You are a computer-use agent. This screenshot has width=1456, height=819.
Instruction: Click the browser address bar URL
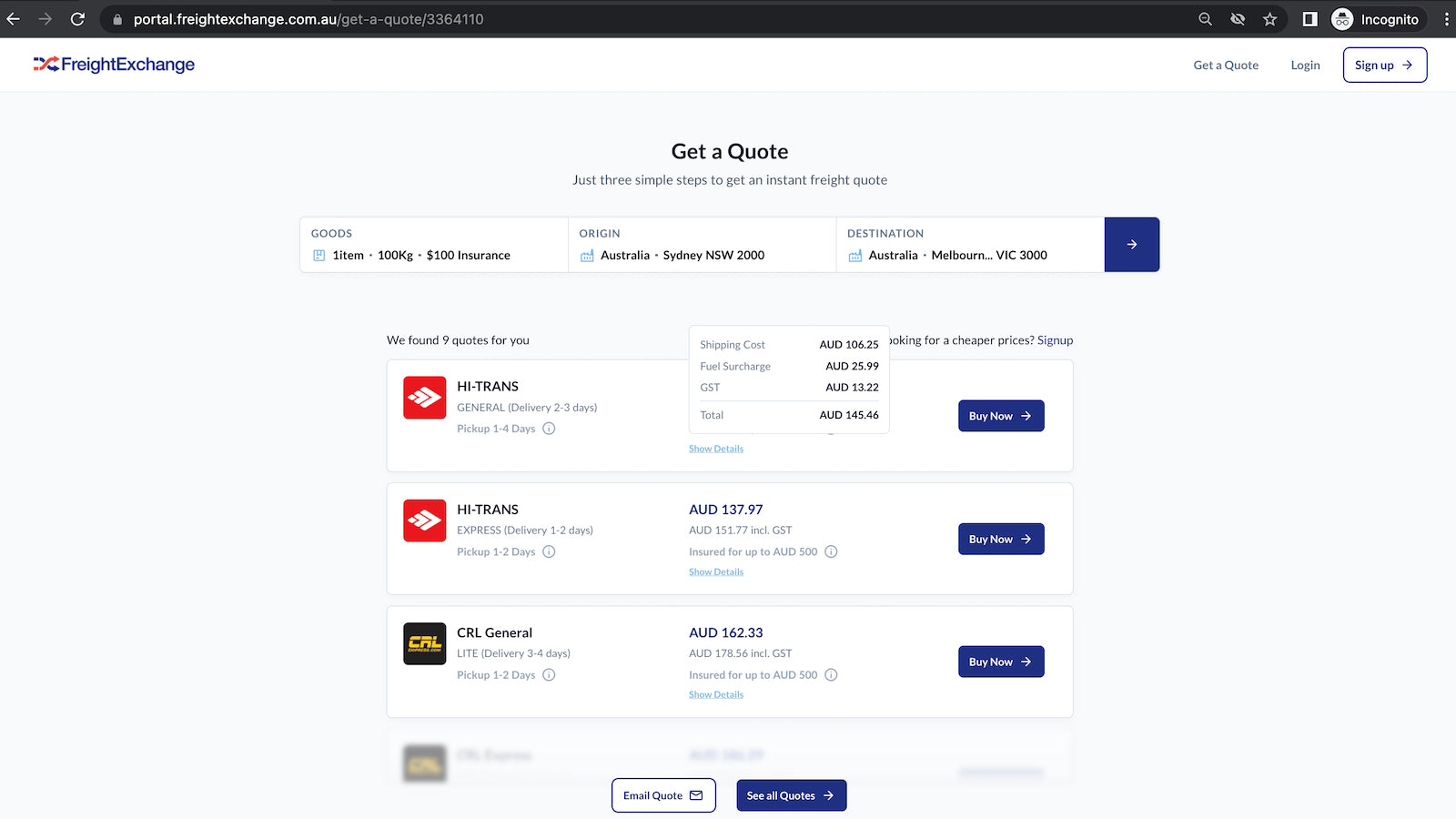point(308,19)
